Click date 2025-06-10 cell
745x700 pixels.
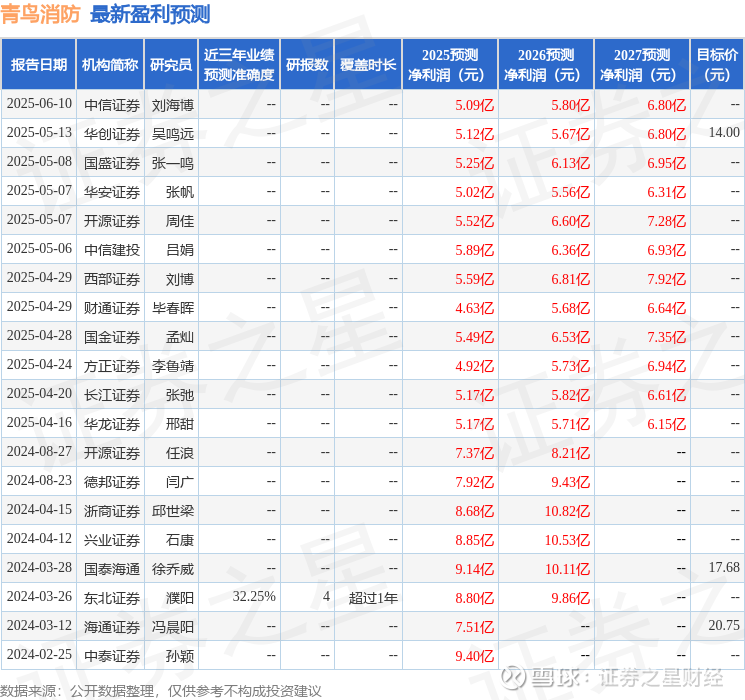[39, 104]
